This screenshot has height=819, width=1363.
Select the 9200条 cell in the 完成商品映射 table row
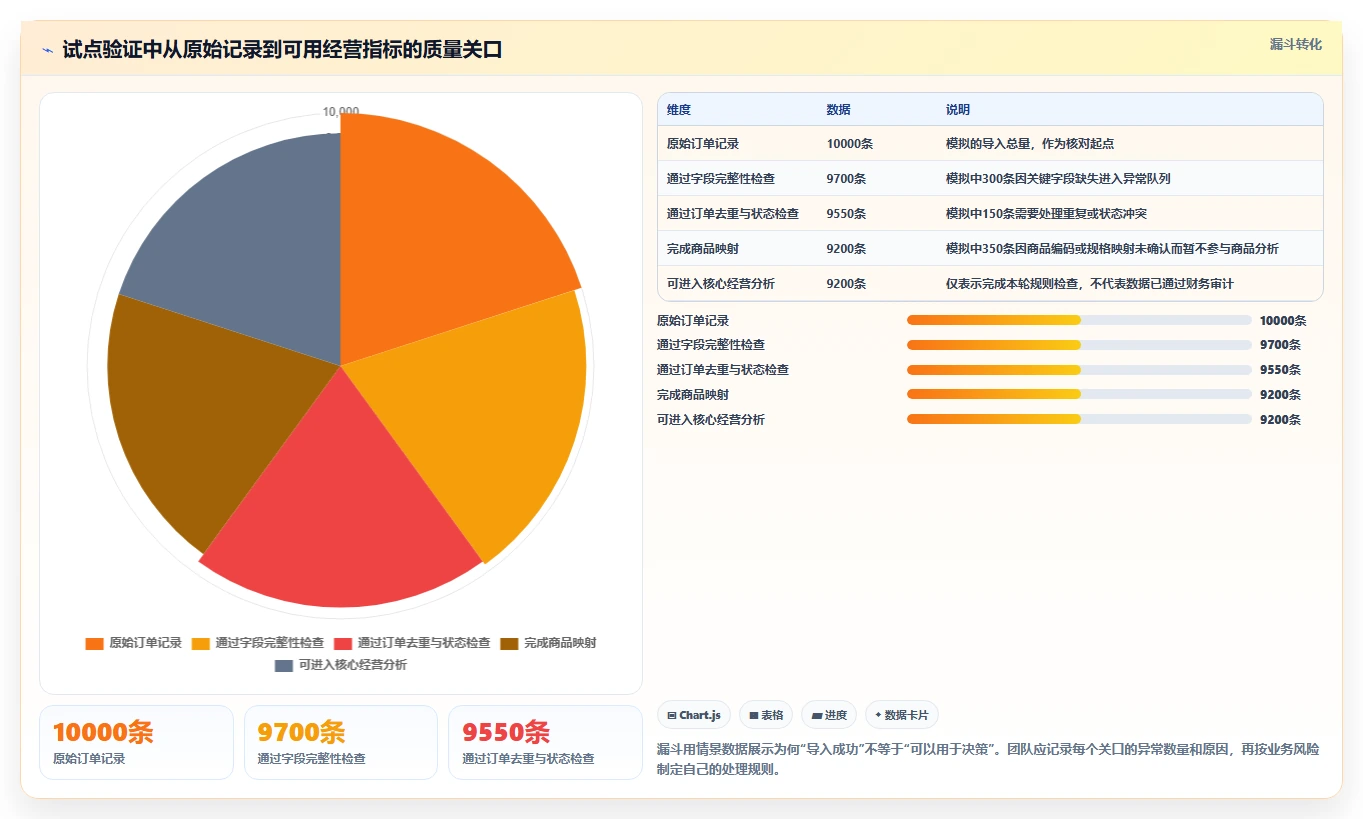(847, 249)
